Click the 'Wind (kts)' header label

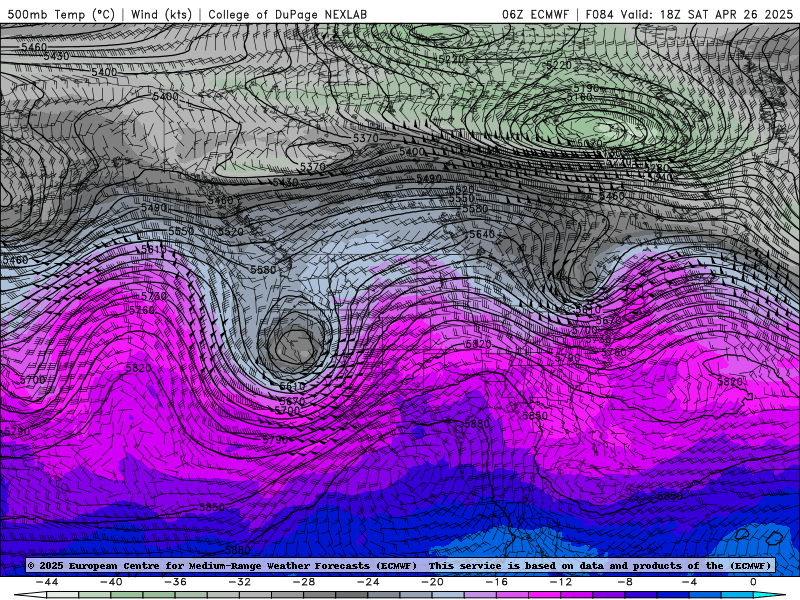coord(161,14)
